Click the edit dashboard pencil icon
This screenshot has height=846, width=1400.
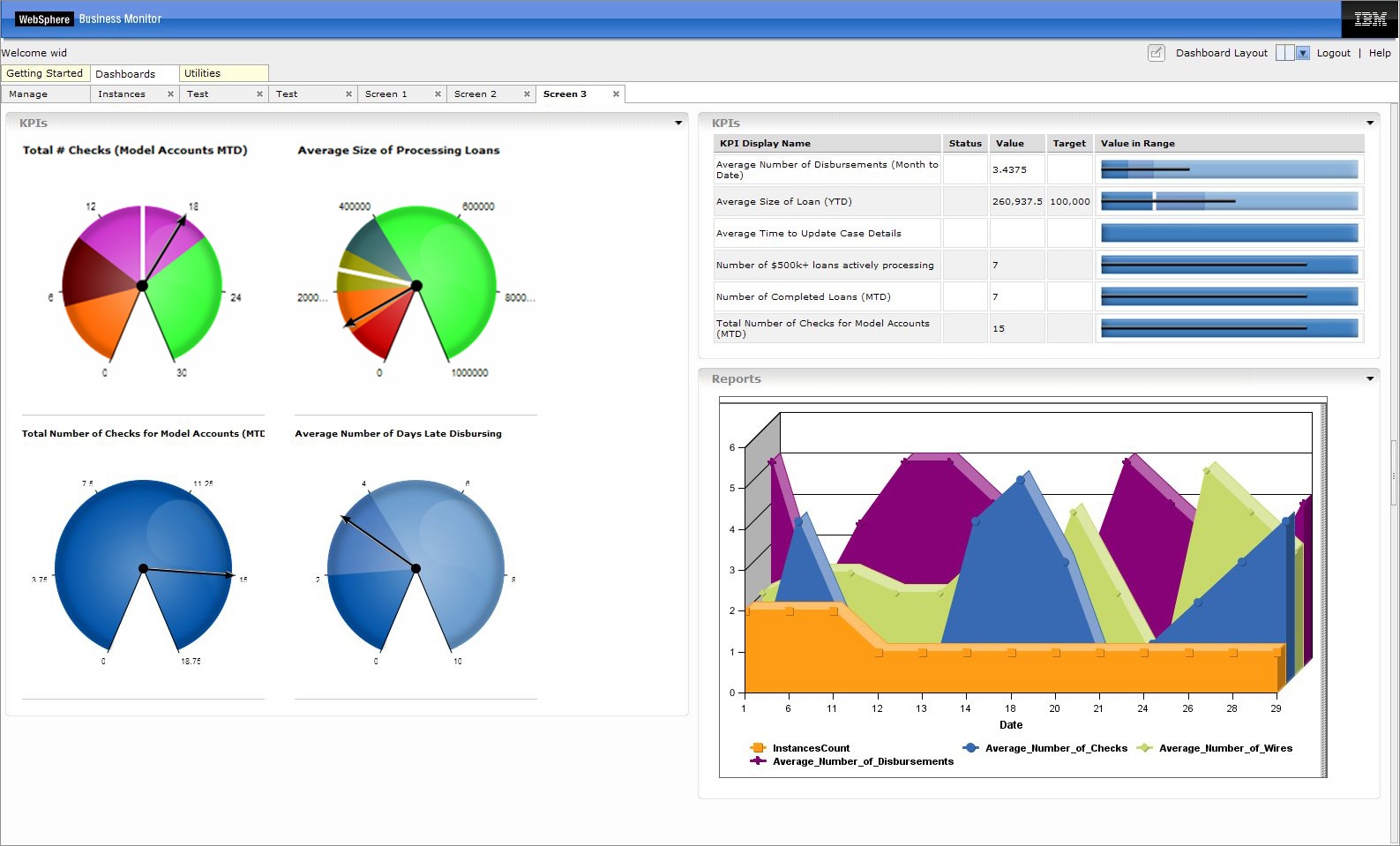click(1156, 53)
